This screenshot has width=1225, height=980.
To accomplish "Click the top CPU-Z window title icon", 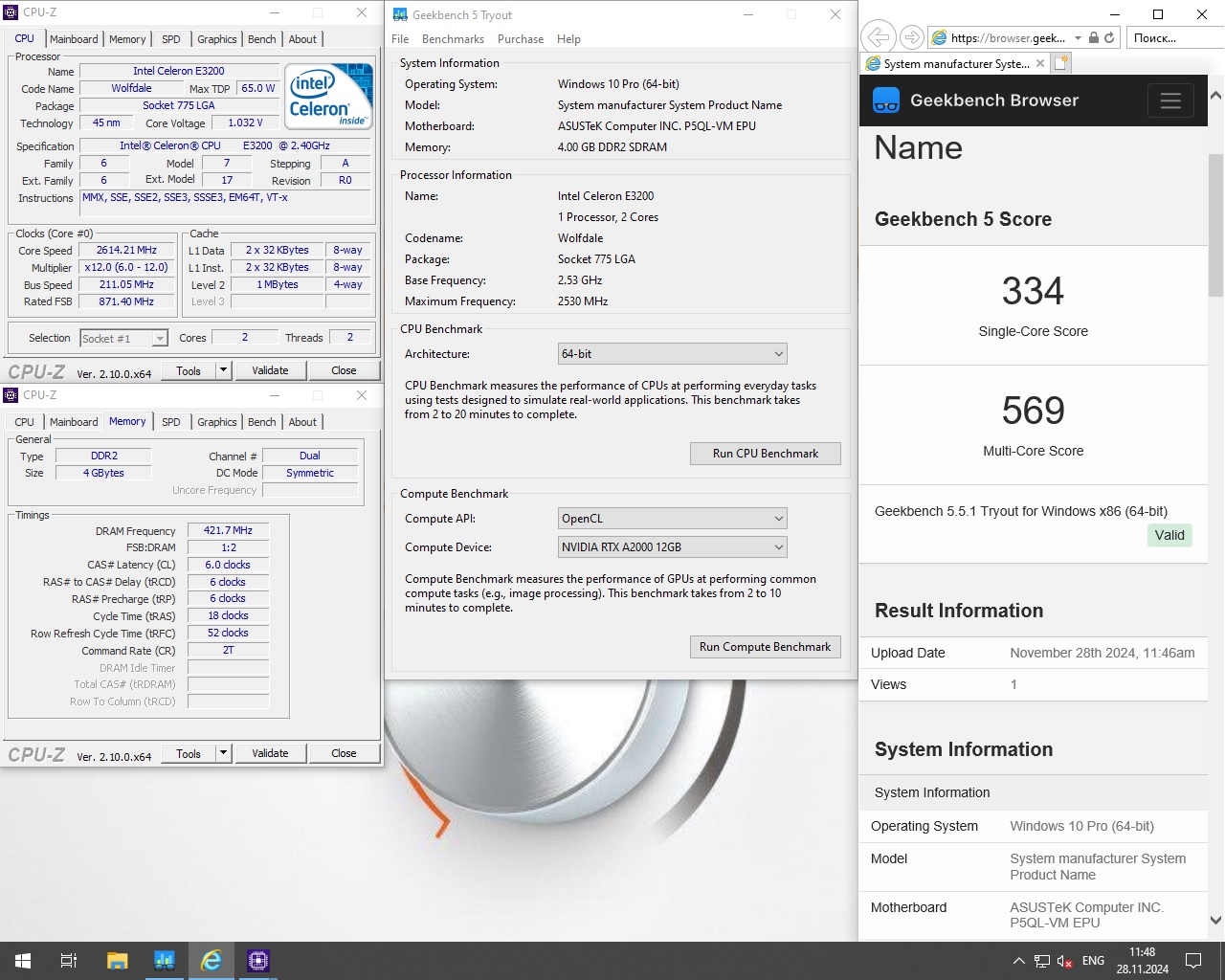I will click(11, 12).
